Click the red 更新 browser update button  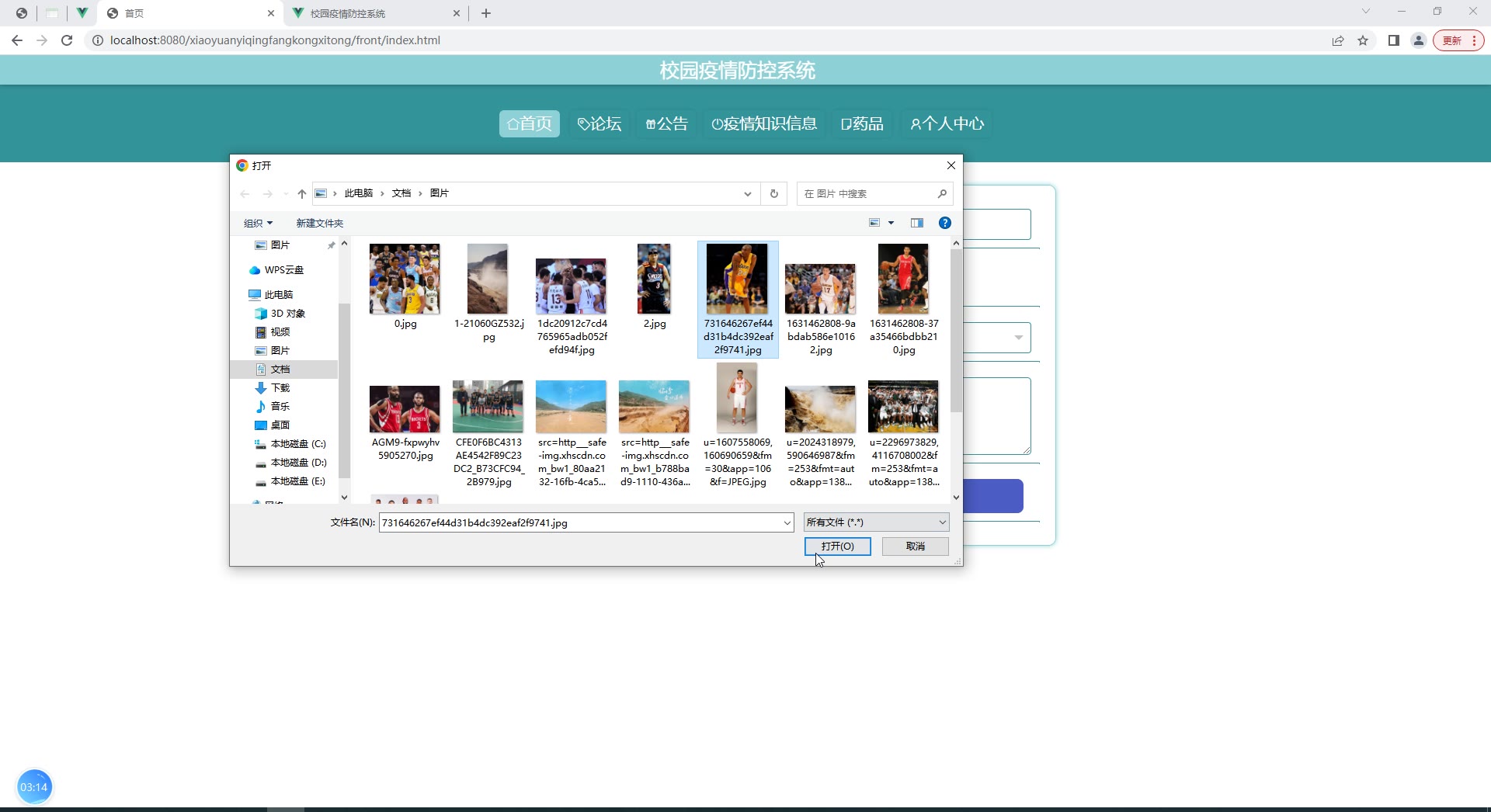[x=1458, y=40]
